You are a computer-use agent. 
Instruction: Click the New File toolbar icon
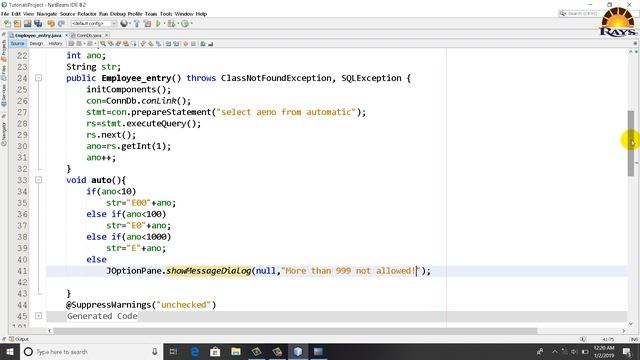click(x=8, y=24)
